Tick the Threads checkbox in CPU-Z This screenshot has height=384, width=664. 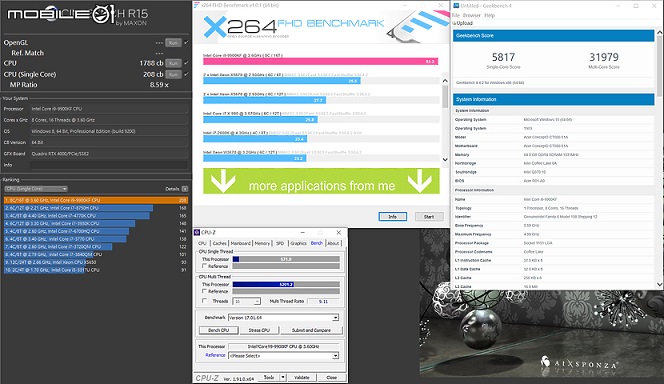(x=205, y=301)
